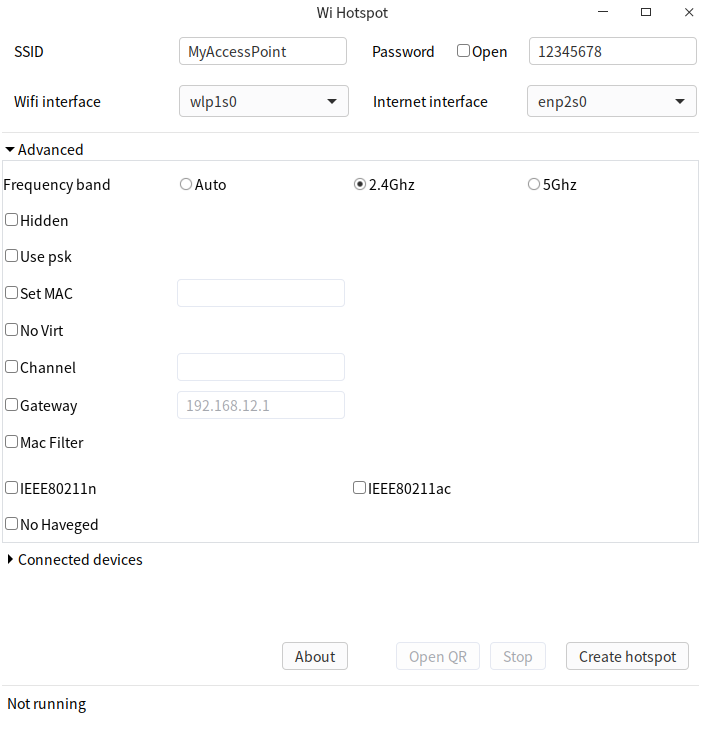Click the Gateway address field
707x739 pixels.
[261, 405]
